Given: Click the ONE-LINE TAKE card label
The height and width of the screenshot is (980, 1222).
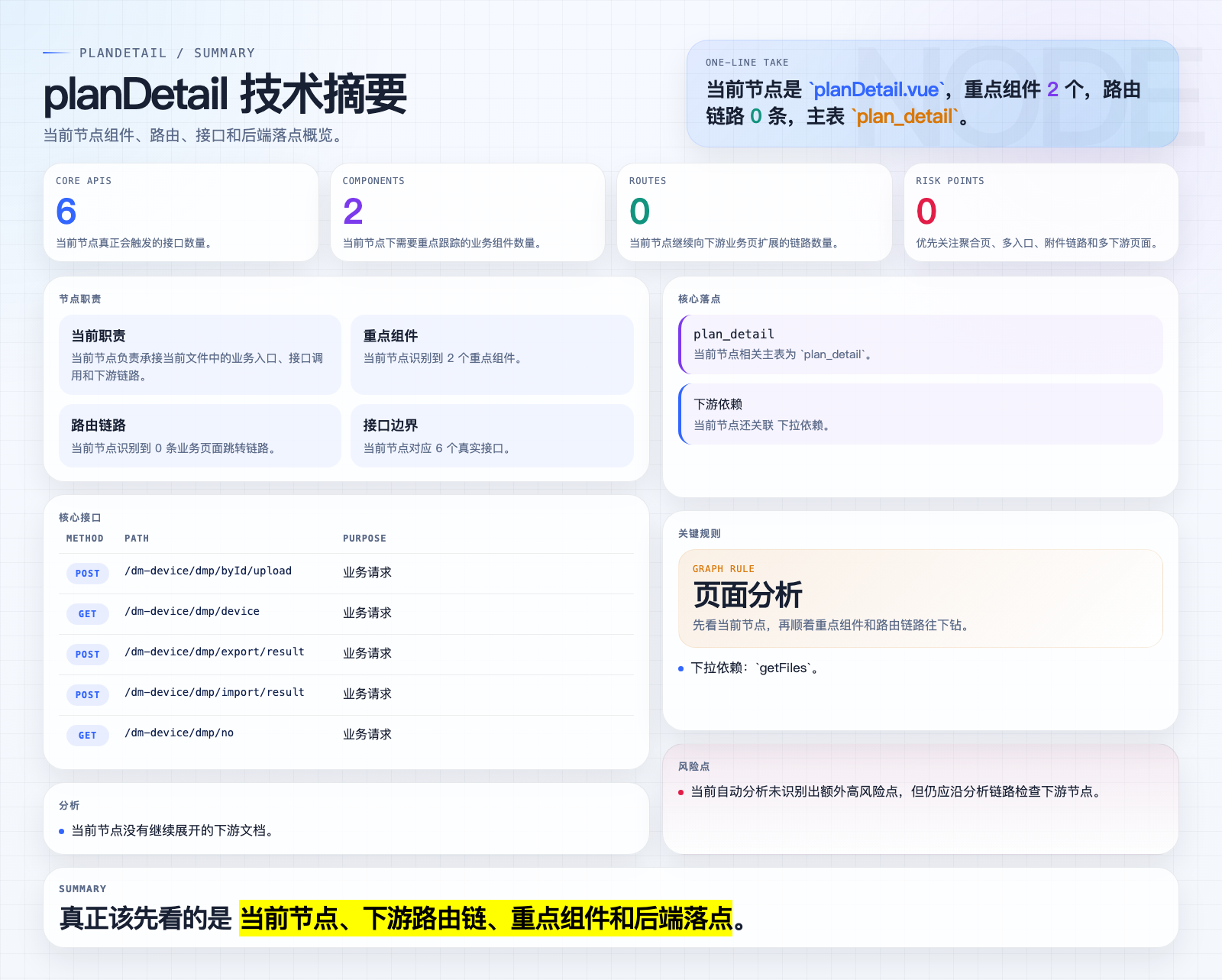Looking at the screenshot, I should [747, 63].
